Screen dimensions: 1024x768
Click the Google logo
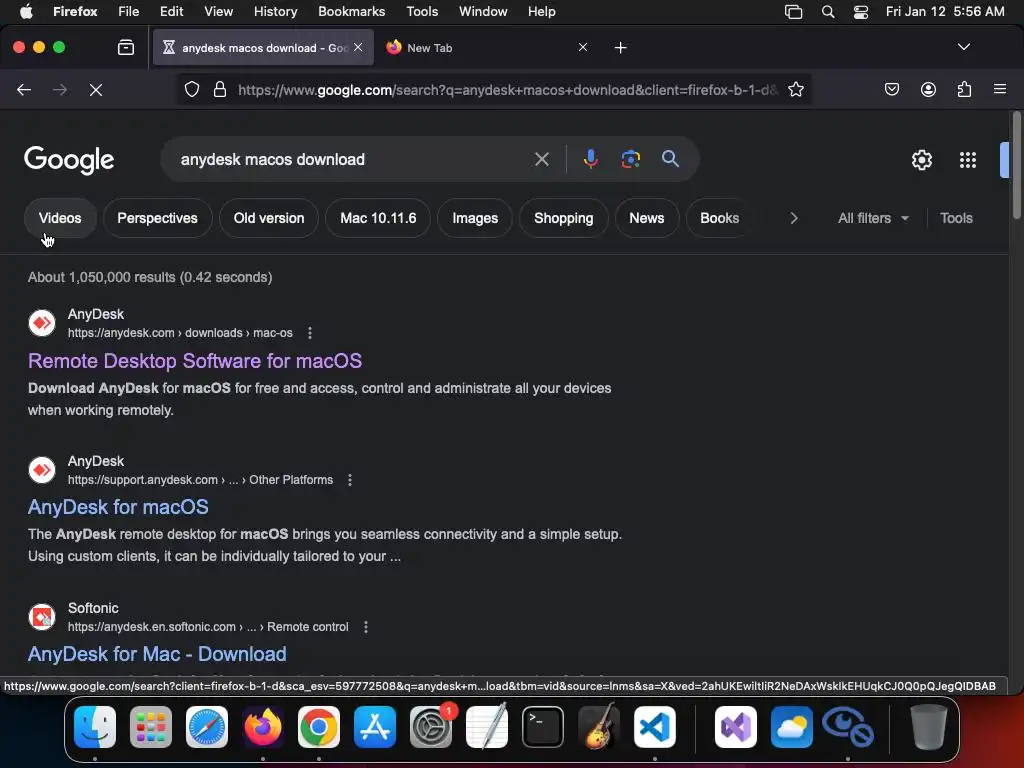(69, 160)
